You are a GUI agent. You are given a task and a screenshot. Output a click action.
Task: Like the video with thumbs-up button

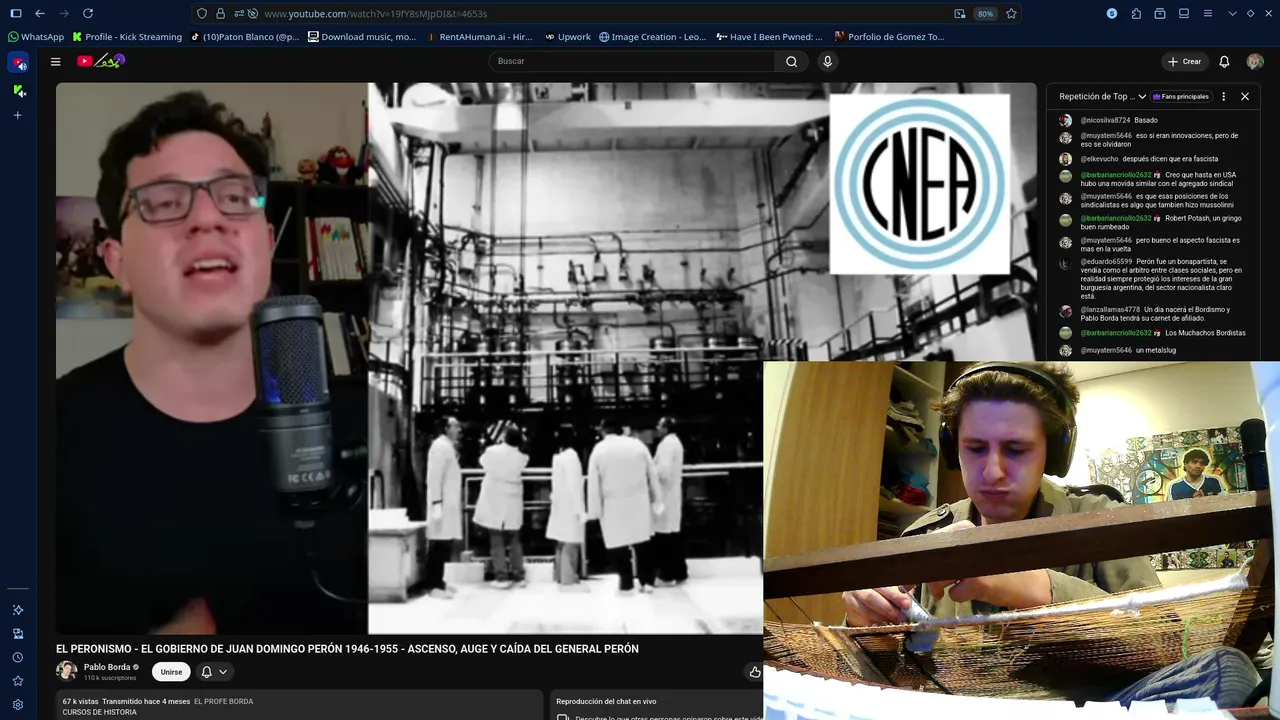755,672
